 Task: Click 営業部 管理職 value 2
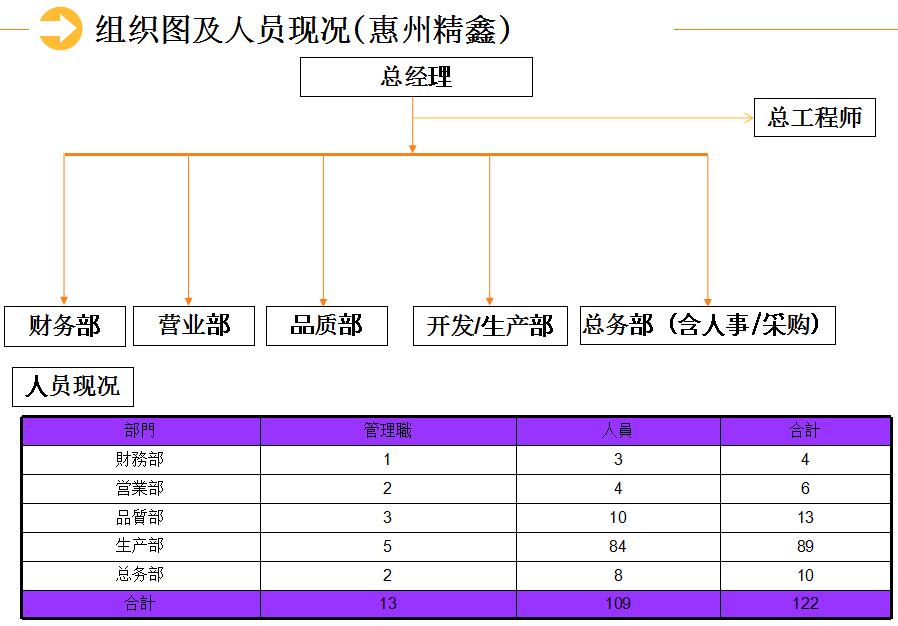(387, 489)
